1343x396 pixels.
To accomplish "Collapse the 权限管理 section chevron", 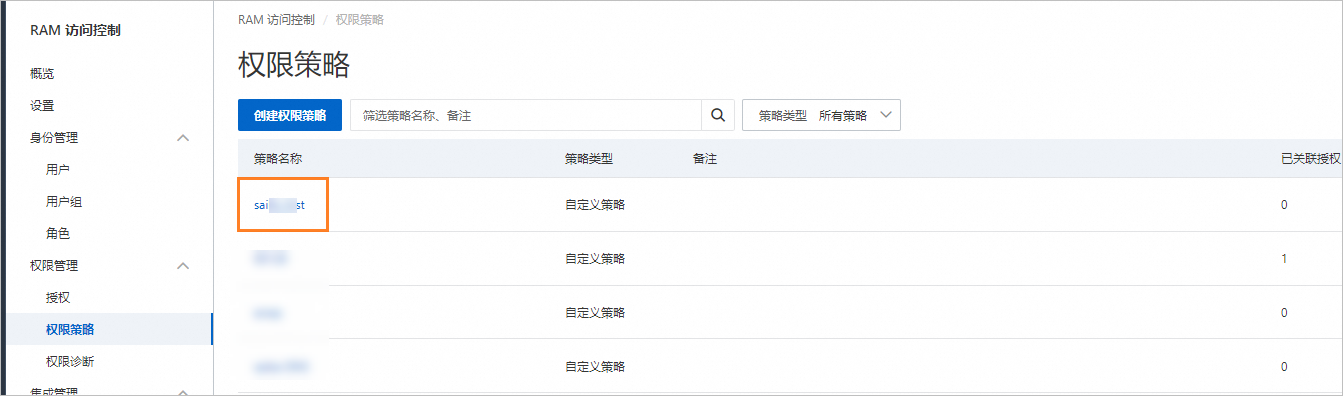I will [x=183, y=266].
